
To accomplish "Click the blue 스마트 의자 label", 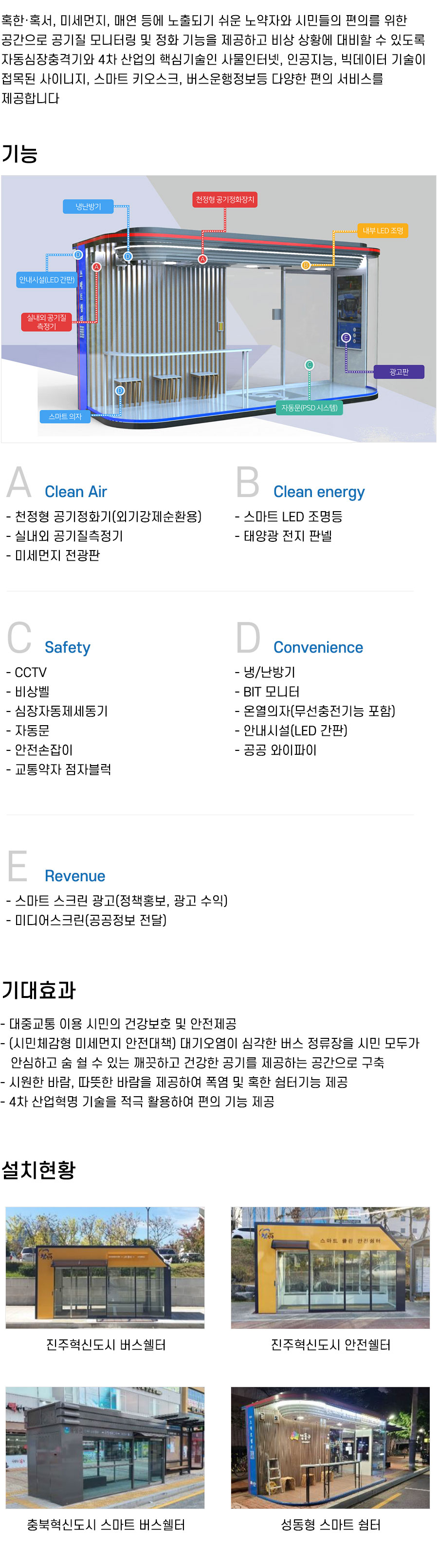I will pos(65,416).
